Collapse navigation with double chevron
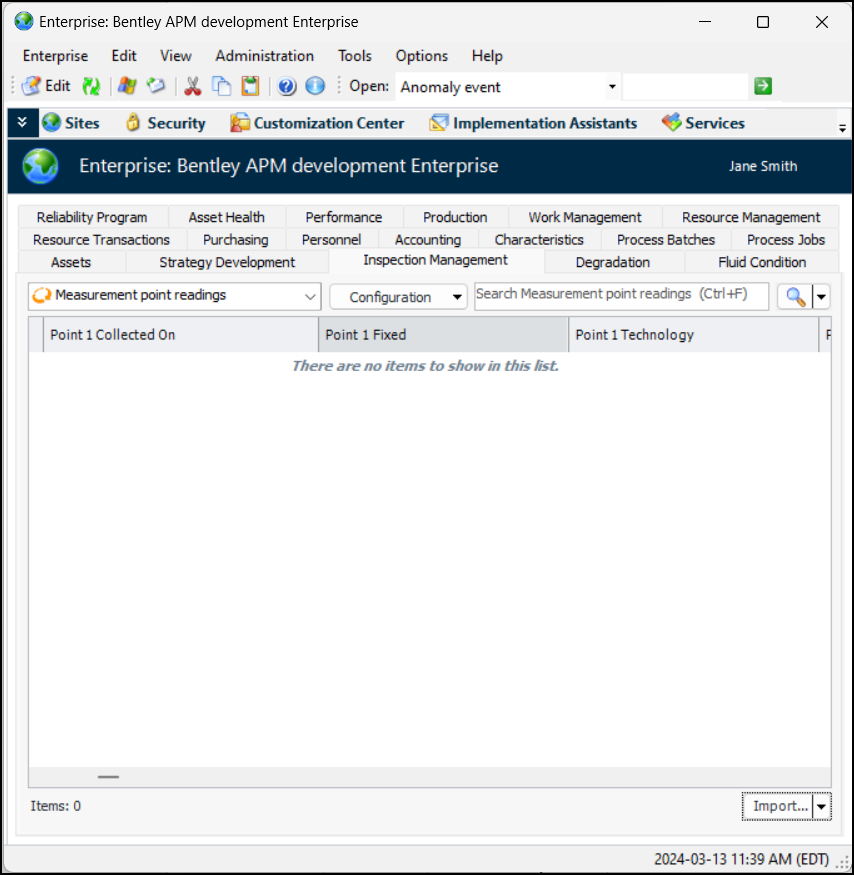This screenshot has height=875, width=854. tap(22, 122)
